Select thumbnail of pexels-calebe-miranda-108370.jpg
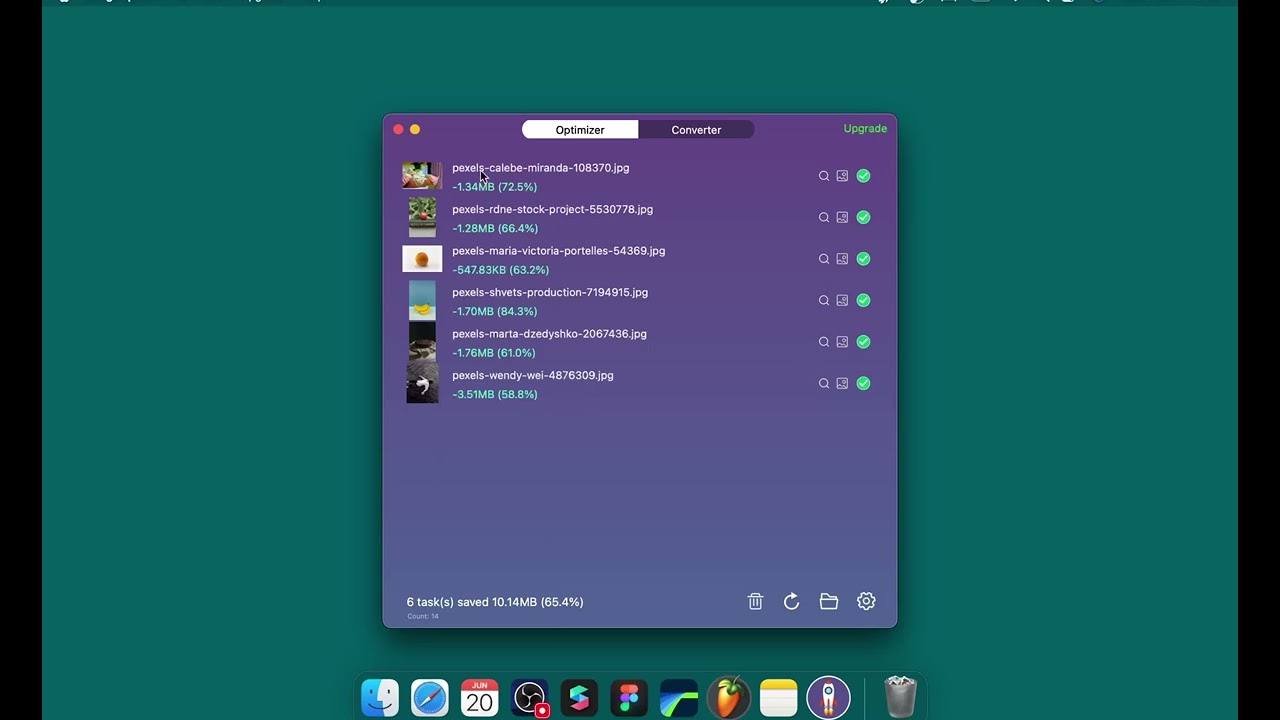This screenshot has width=1280, height=720. [422, 176]
